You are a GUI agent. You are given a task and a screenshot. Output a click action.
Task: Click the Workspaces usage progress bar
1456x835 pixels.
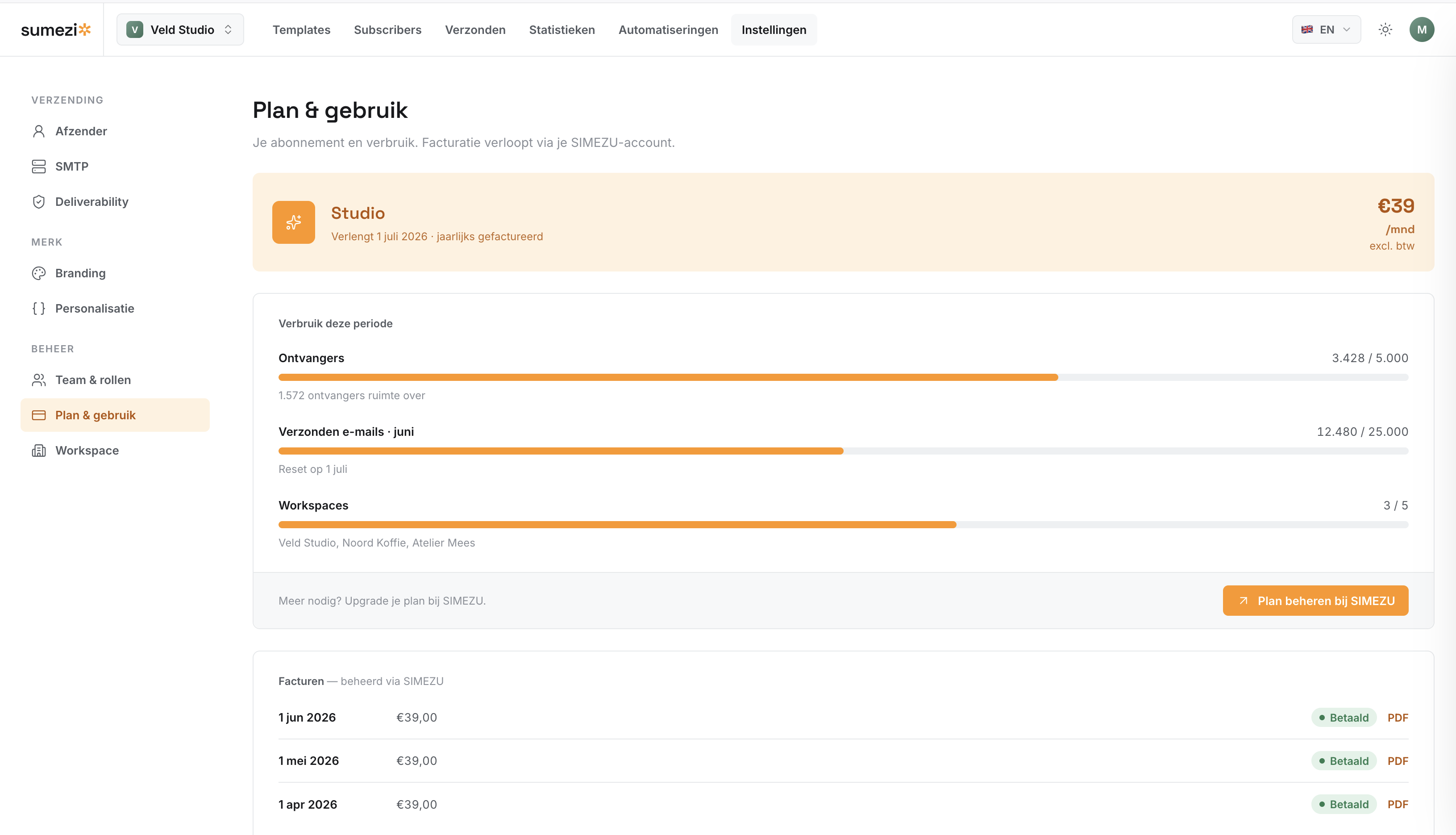click(x=843, y=525)
